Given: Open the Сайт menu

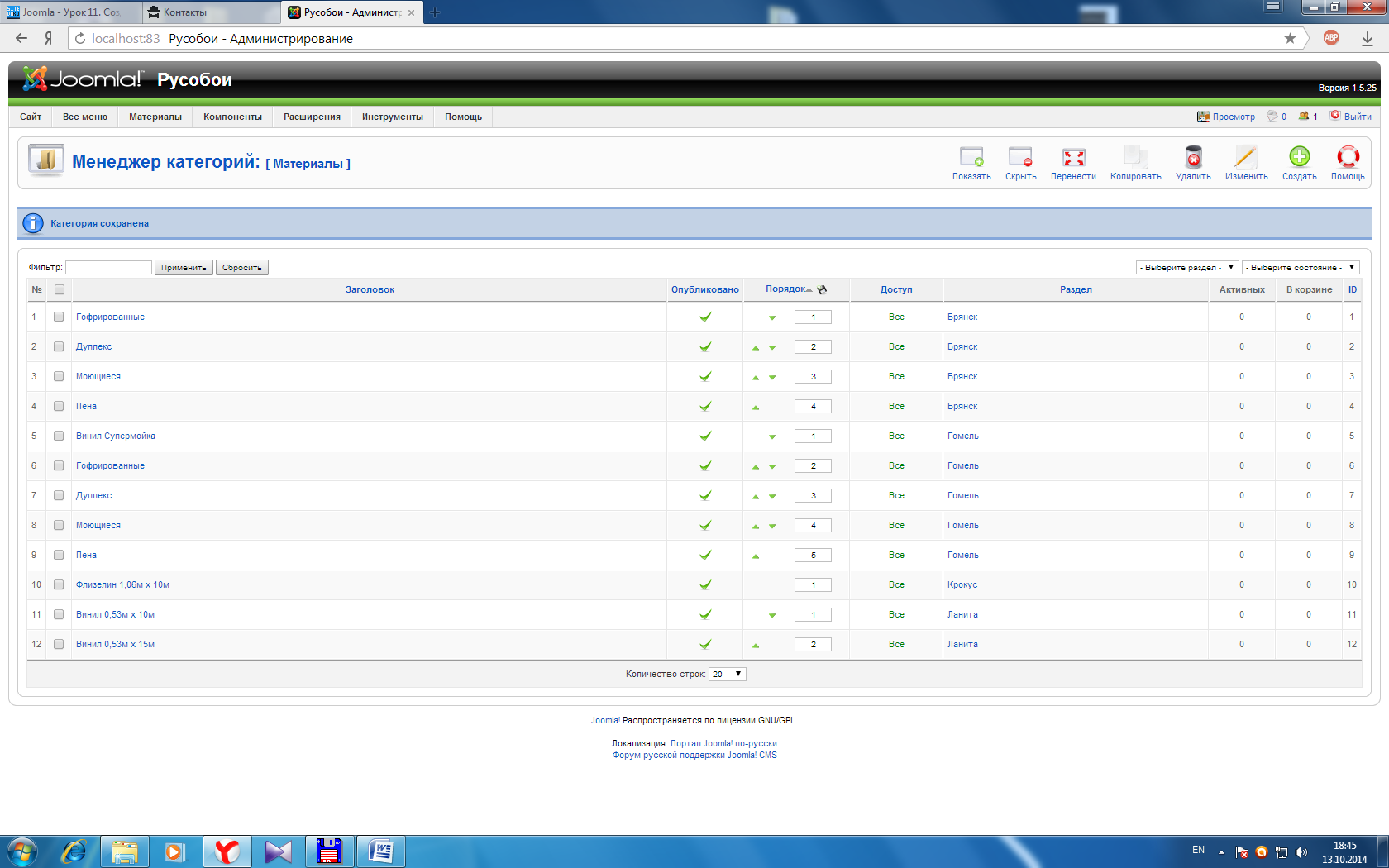Looking at the screenshot, I should 31,117.
